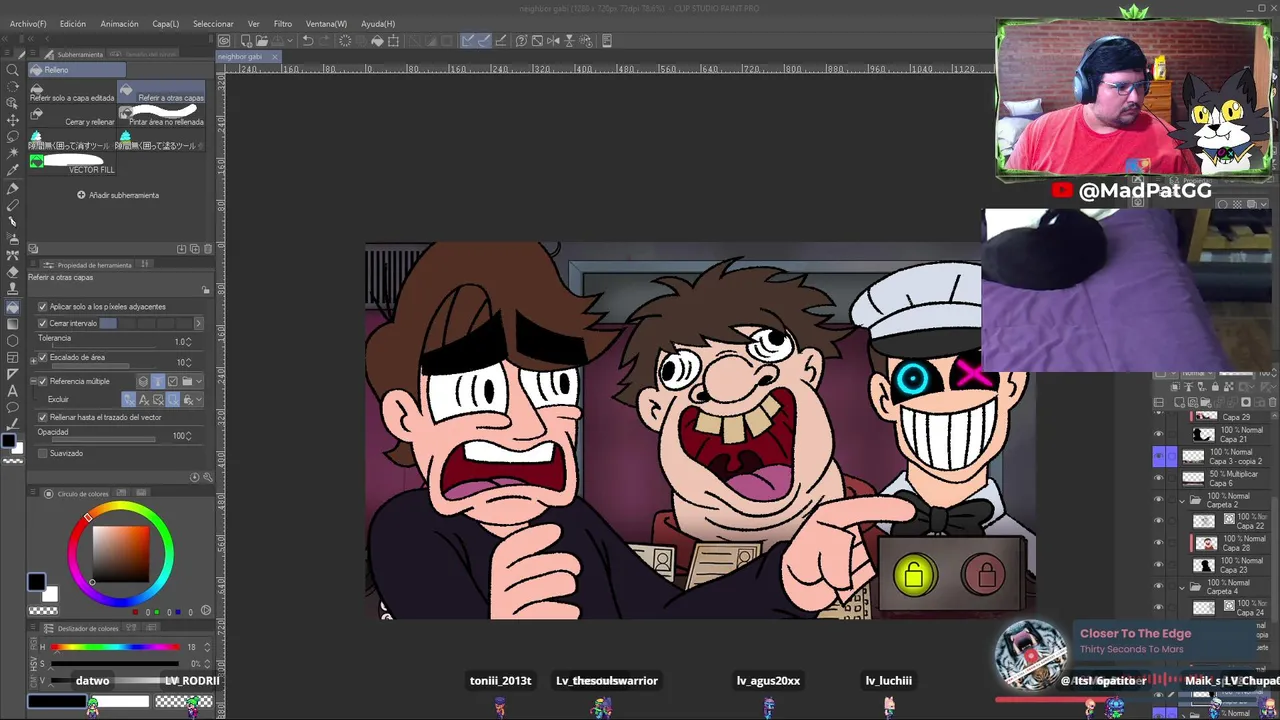Click the Relleno tool group tab
1280x720 pixels.
(x=76, y=70)
